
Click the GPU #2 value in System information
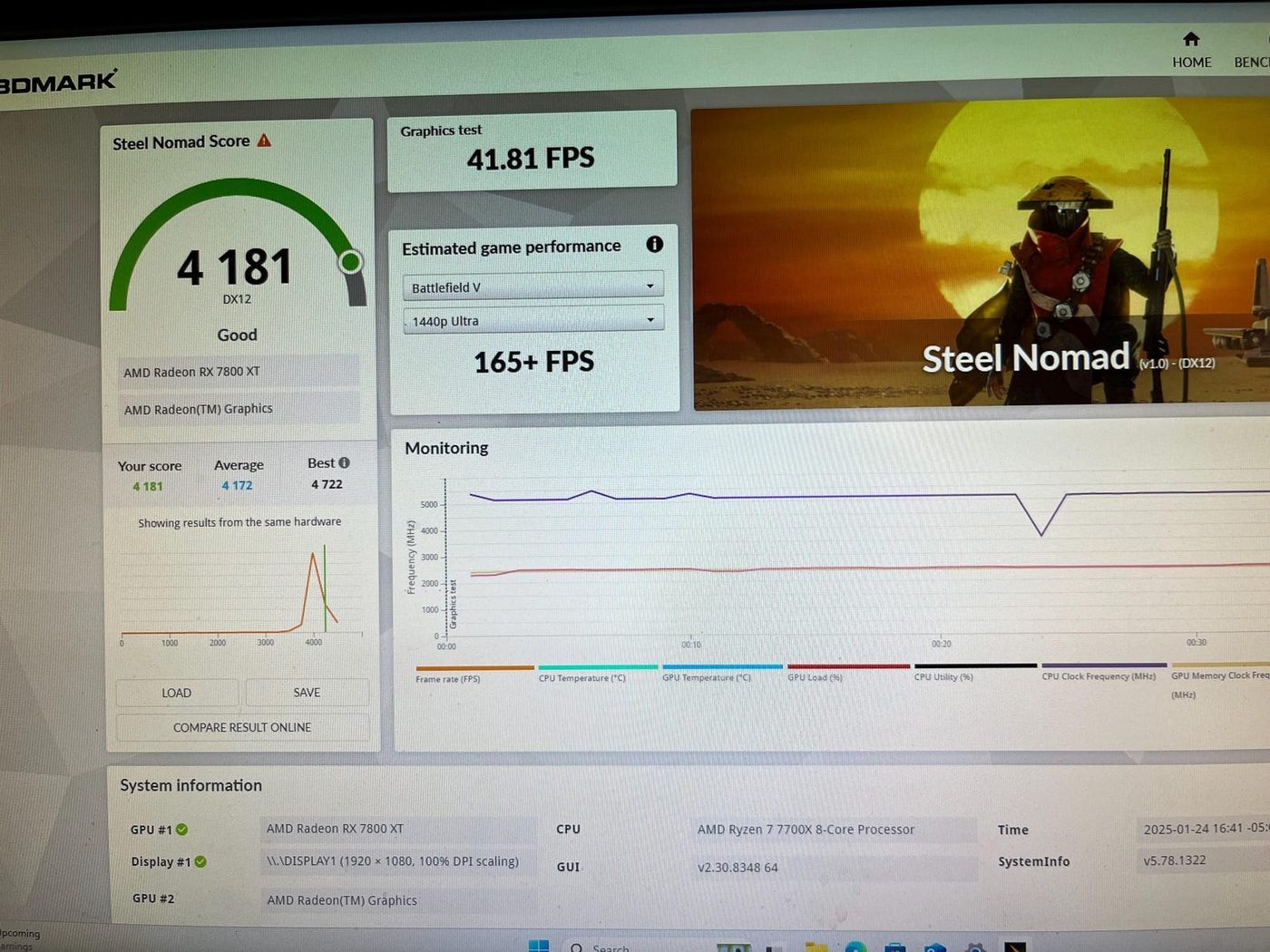pyautogui.click(x=398, y=900)
